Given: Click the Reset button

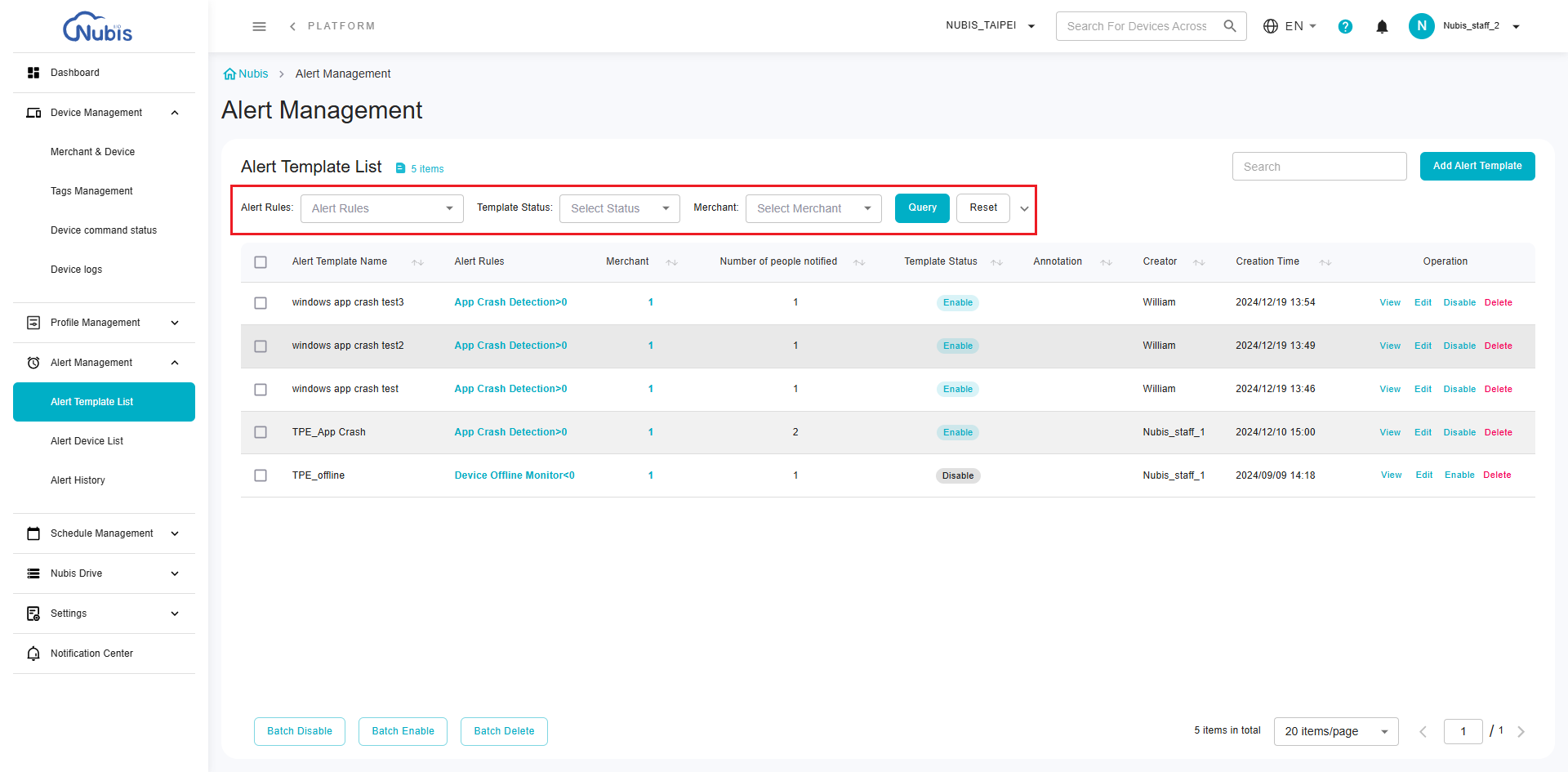Looking at the screenshot, I should 983,208.
